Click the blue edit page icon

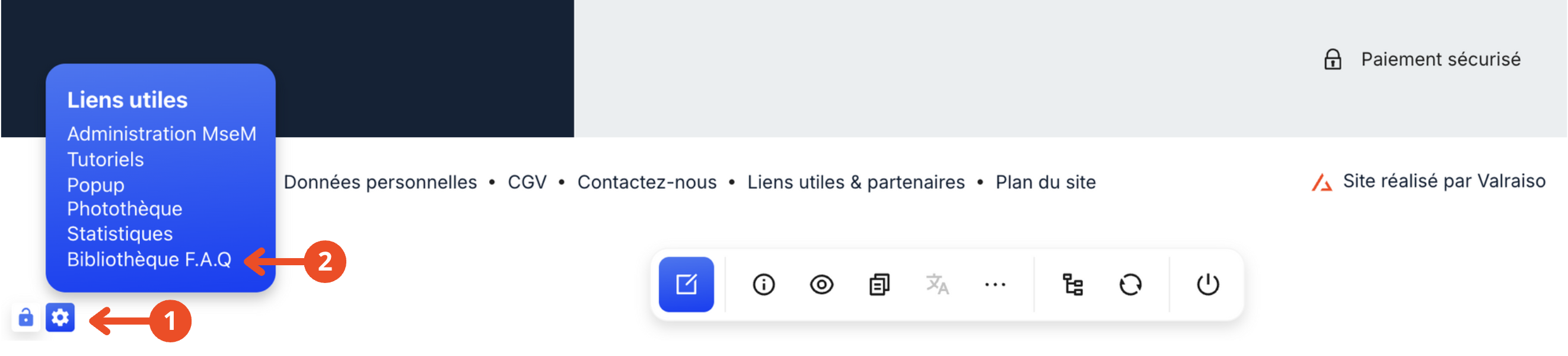686,284
